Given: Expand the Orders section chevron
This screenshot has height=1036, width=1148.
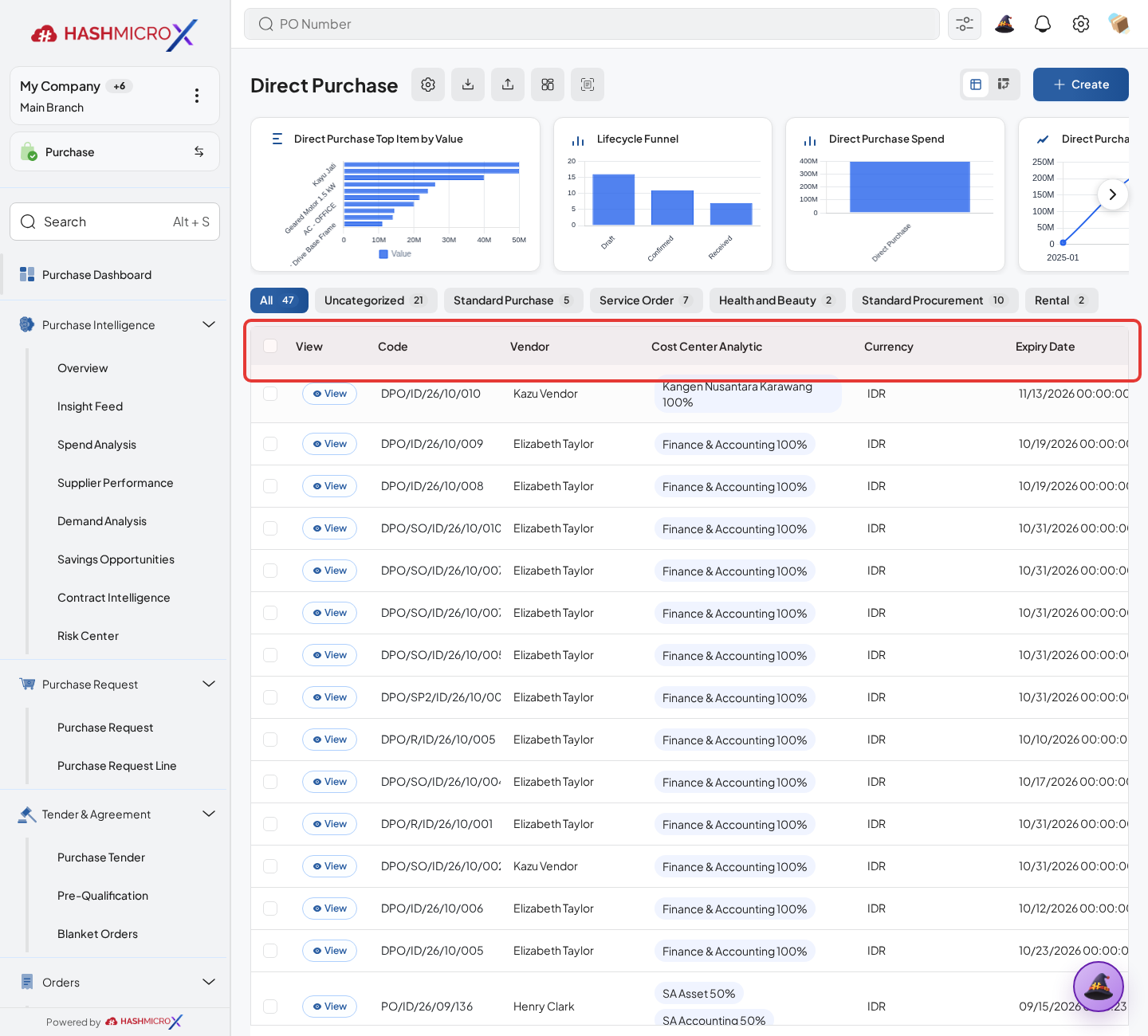Looking at the screenshot, I should [x=209, y=982].
